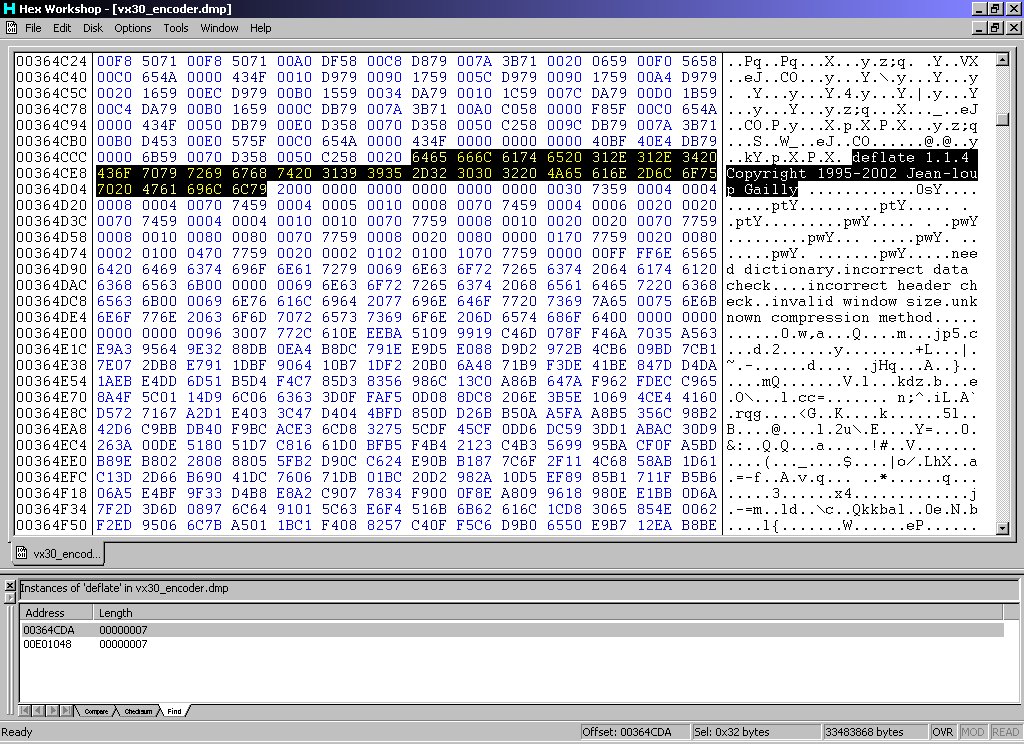Image resolution: width=1024 pixels, height=744 pixels.
Task: Click the Hex Workshop title bar icon
Action: point(8,8)
